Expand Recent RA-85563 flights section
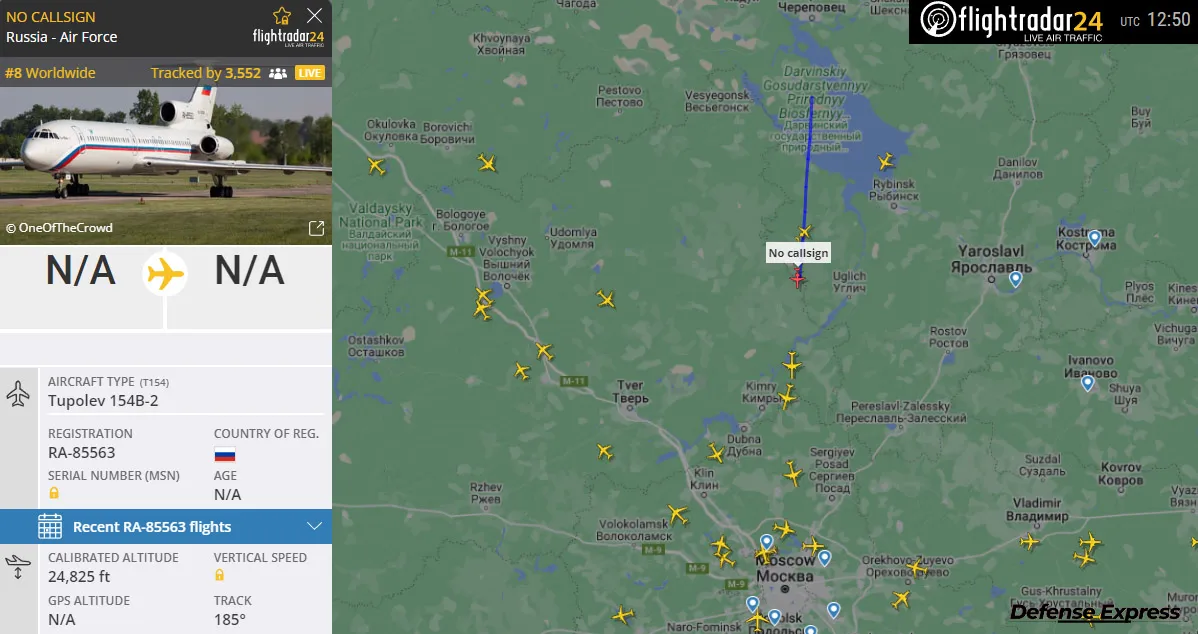 166,526
